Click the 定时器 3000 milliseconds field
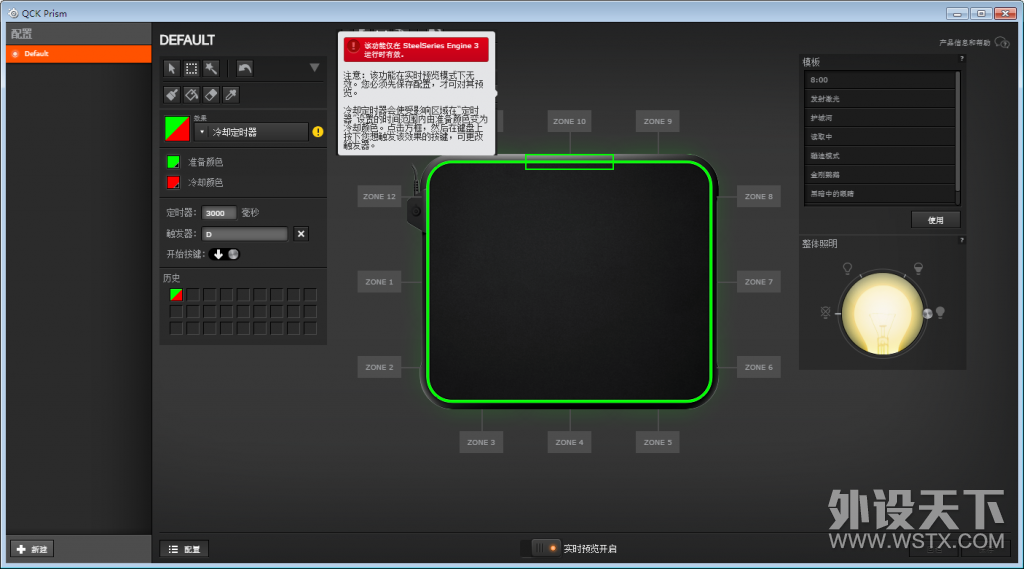Screen dimensions: 1024x569 coord(219,213)
